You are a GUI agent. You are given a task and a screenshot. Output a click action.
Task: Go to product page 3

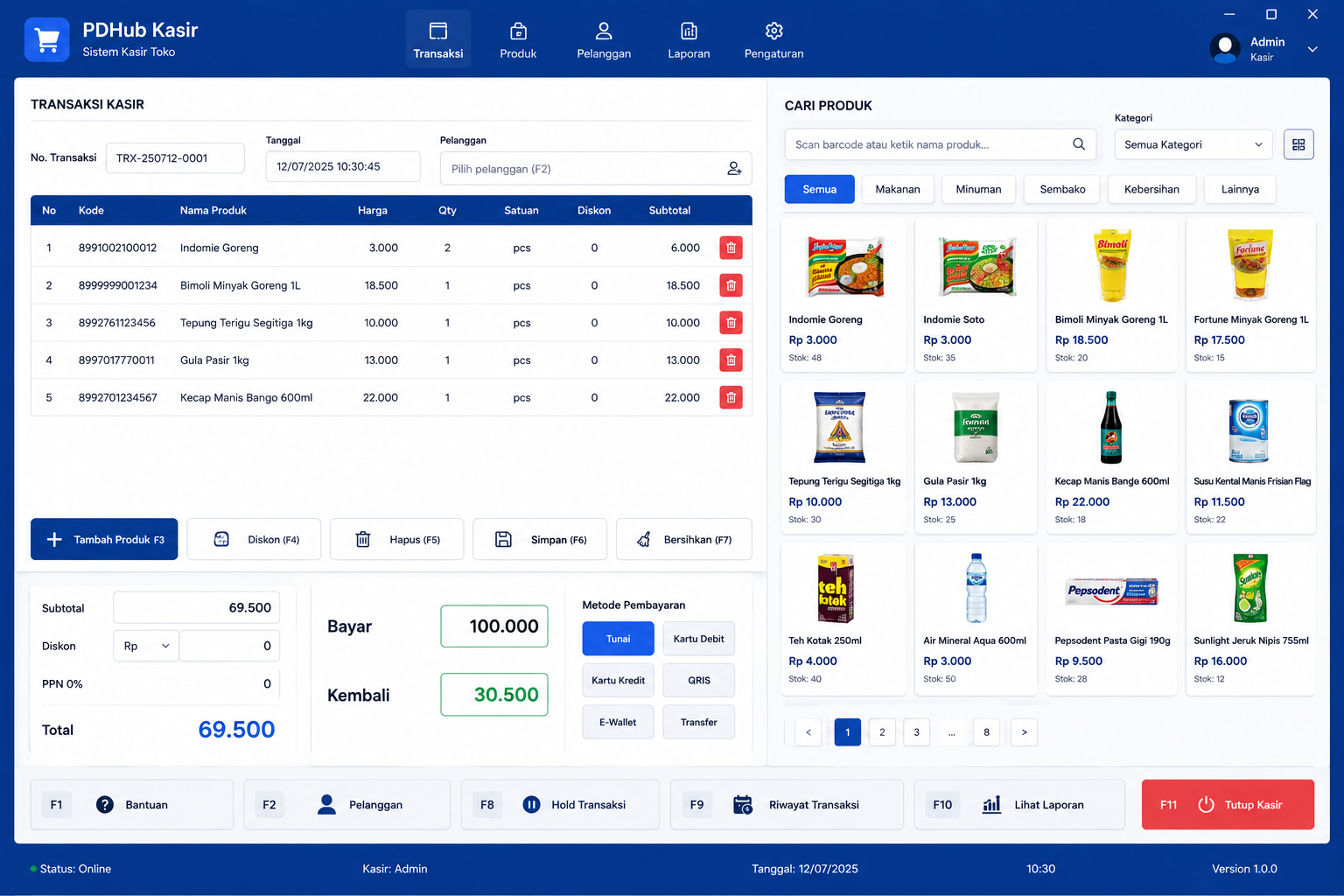coord(916,732)
